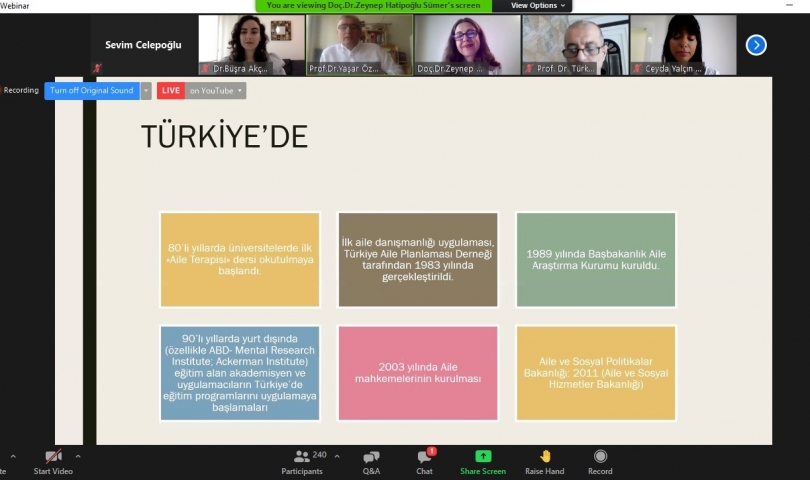Select Doç.Dr.Zeynep video thumbnail
This screenshot has width=810, height=480.
pos(468,45)
